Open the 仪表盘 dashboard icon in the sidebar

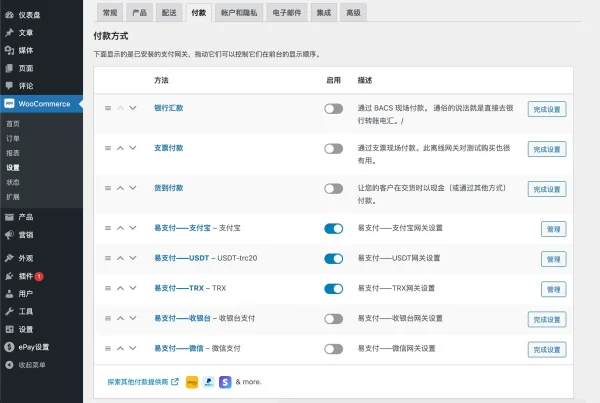9,15
